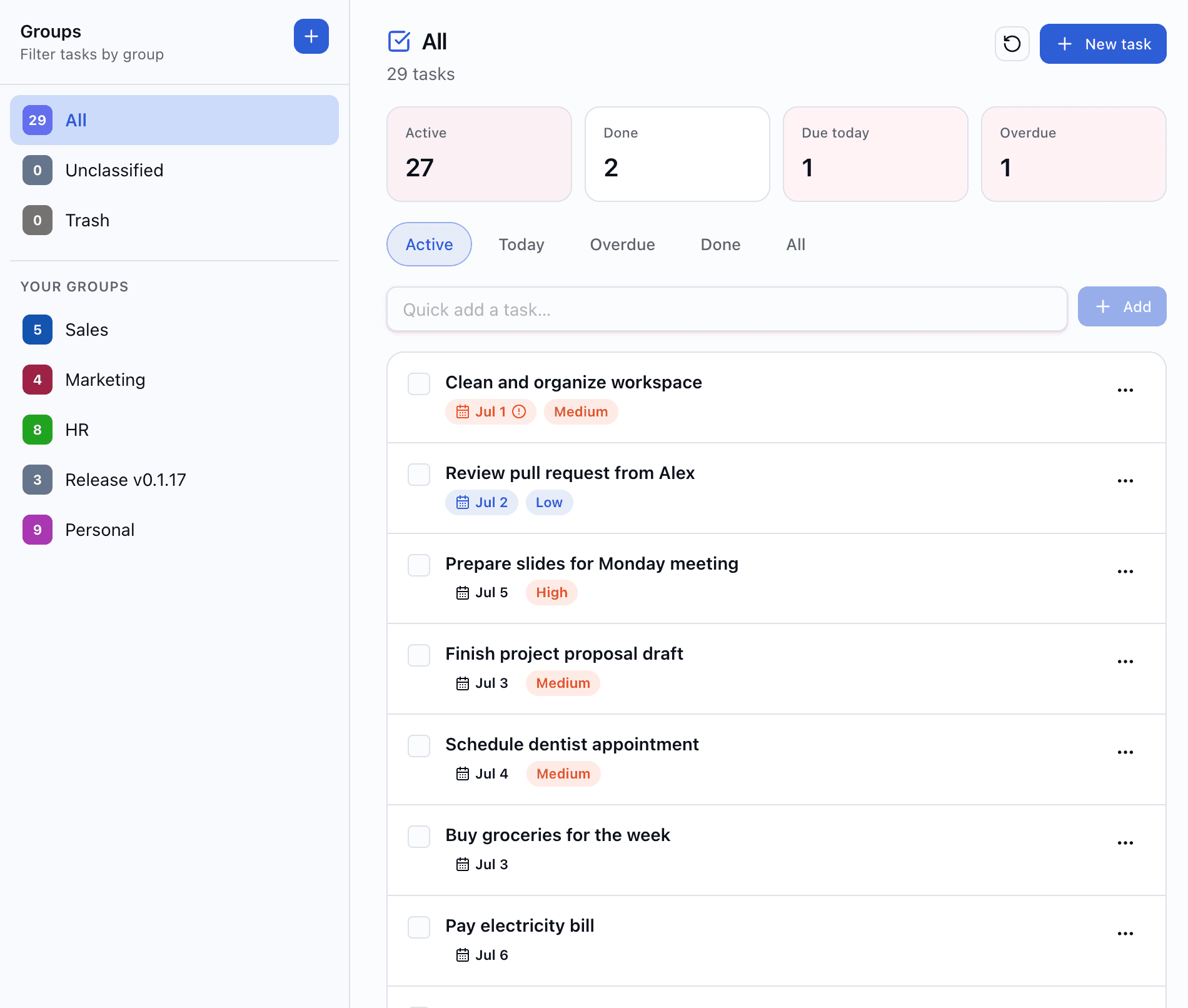Click High priority tag on Prepare slides
Screen dimensions: 1188x1008
(x=551, y=592)
